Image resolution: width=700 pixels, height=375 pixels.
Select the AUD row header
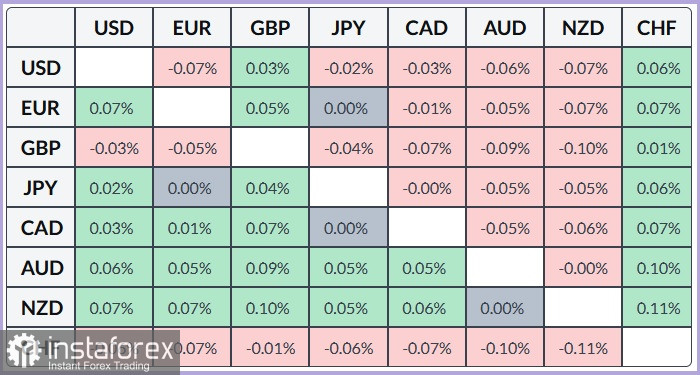tap(41, 268)
